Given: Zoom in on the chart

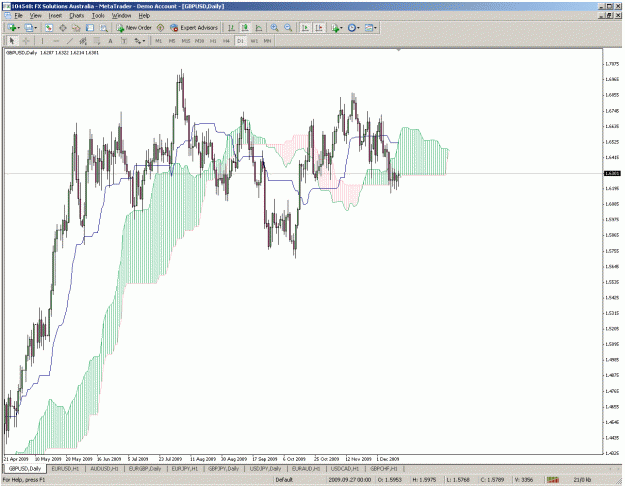Looking at the screenshot, I should tap(274, 28).
